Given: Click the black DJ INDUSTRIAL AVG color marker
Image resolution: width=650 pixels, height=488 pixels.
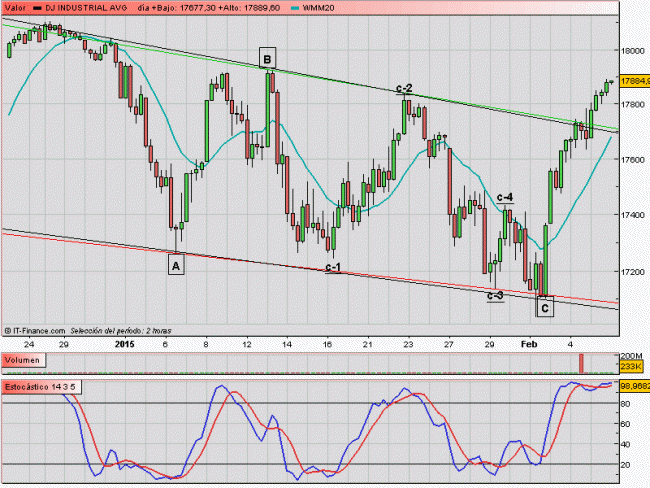Looking at the screenshot, I should [x=37, y=8].
